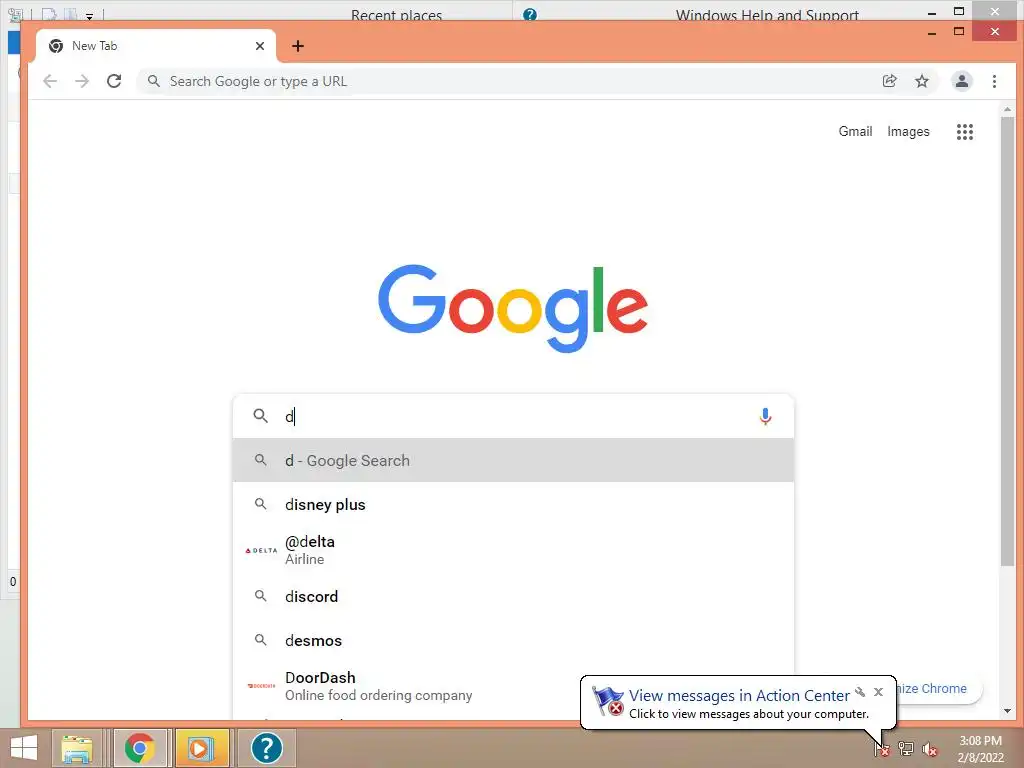The height and width of the screenshot is (768, 1024).
Task: Select the New Tab tab
Action: tap(155, 46)
